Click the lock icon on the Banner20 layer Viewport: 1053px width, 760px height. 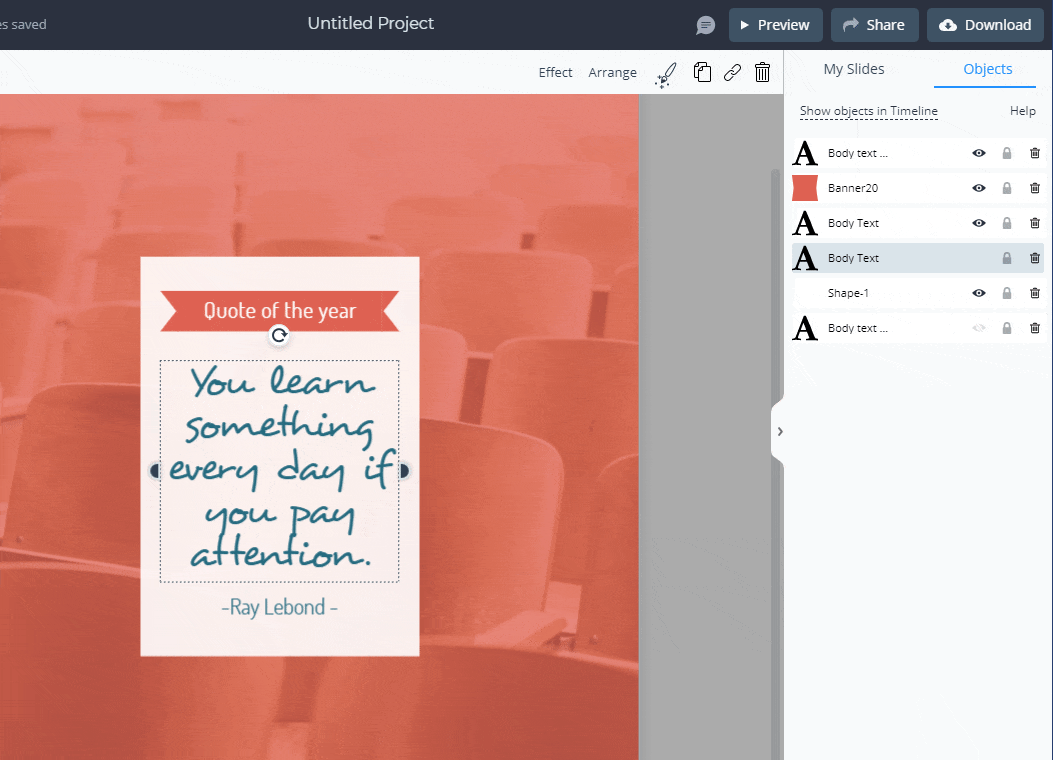click(x=1007, y=188)
